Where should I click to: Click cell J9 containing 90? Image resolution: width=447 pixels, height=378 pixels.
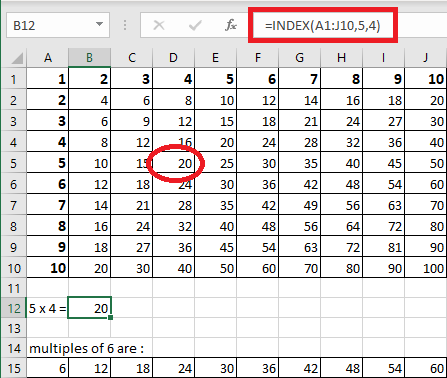tap(426, 247)
